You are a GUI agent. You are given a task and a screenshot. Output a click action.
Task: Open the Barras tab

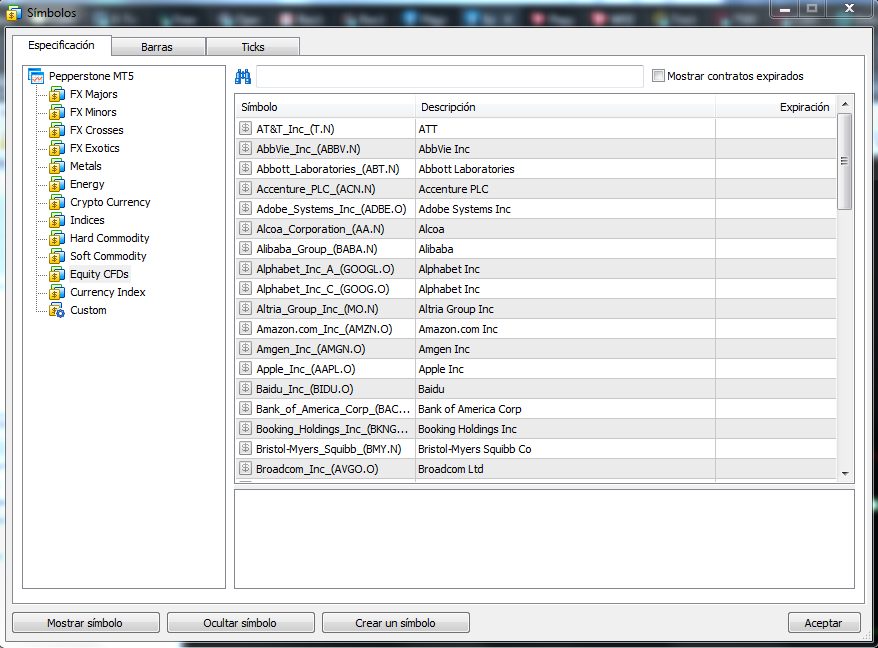tap(157, 47)
